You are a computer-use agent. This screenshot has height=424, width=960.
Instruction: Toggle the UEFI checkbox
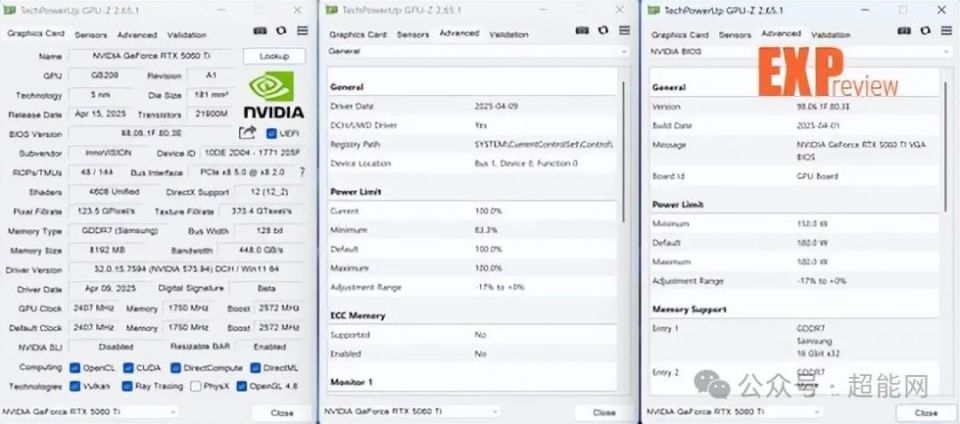[271, 133]
